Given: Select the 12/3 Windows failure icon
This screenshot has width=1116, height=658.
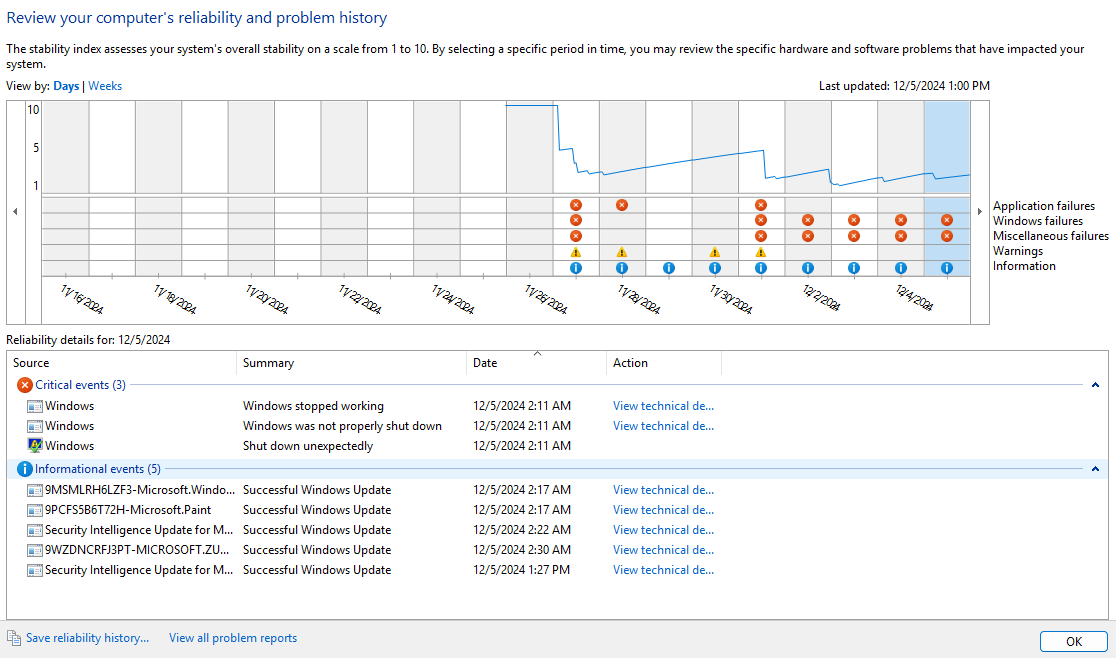Looking at the screenshot, I should pyautogui.click(x=854, y=221).
